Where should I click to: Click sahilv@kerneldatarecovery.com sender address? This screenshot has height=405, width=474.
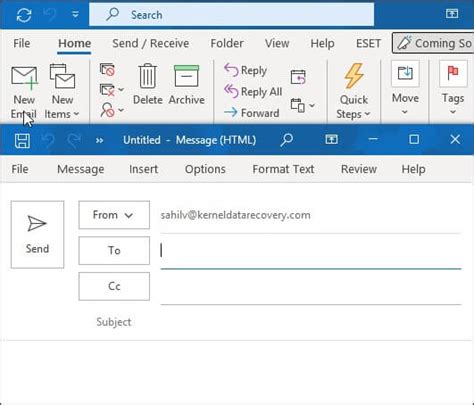[x=235, y=215]
